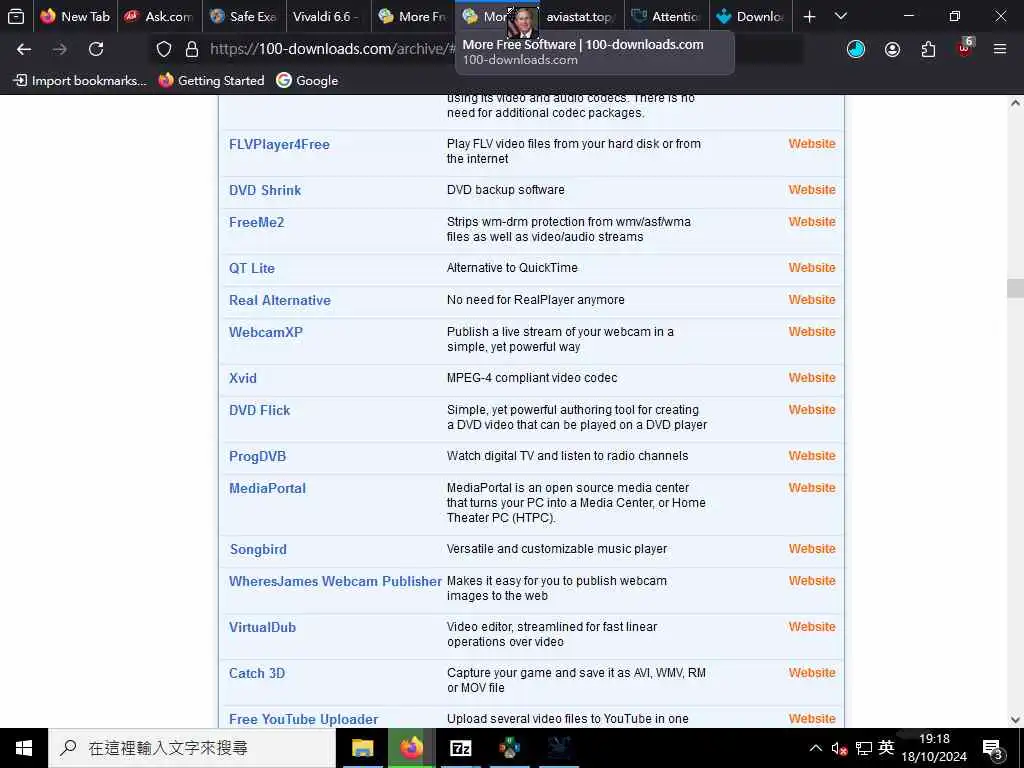Open the WebcamXP link
1024x768 pixels.
click(x=265, y=332)
